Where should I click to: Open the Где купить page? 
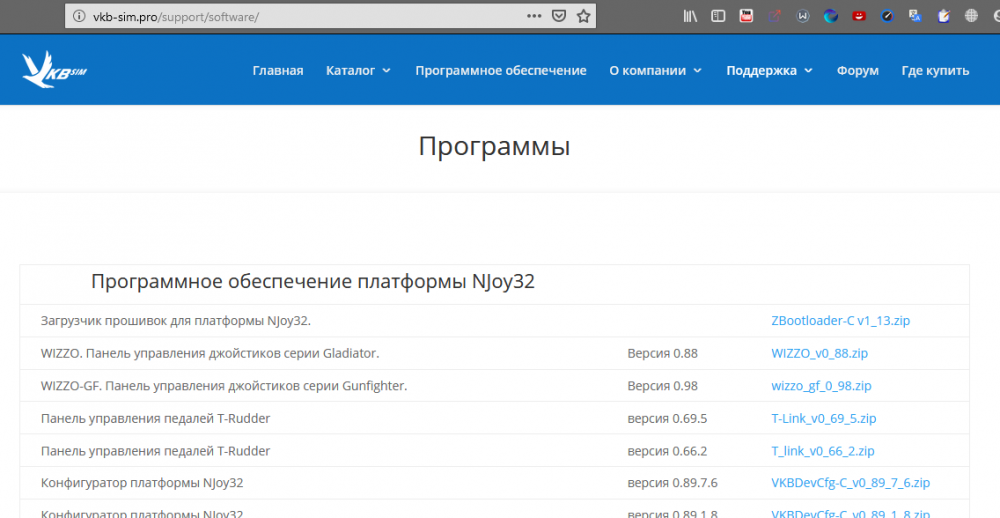click(935, 71)
